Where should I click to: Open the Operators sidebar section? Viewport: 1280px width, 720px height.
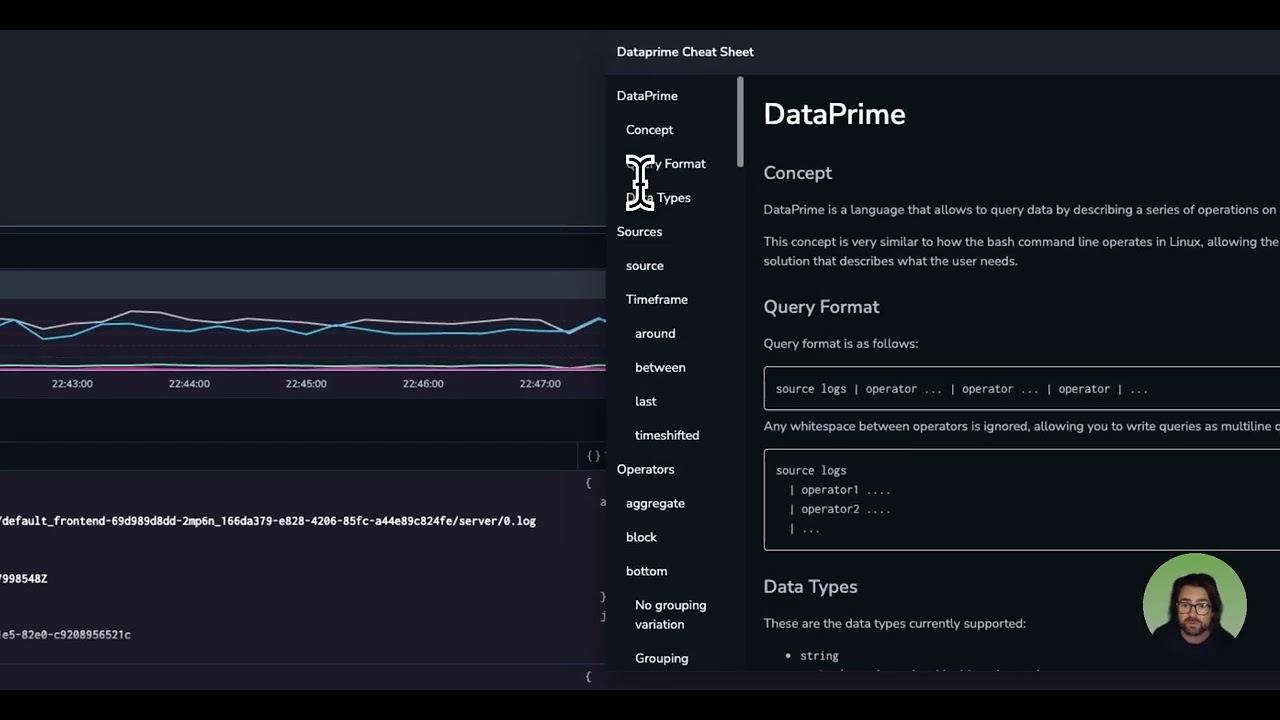click(645, 470)
